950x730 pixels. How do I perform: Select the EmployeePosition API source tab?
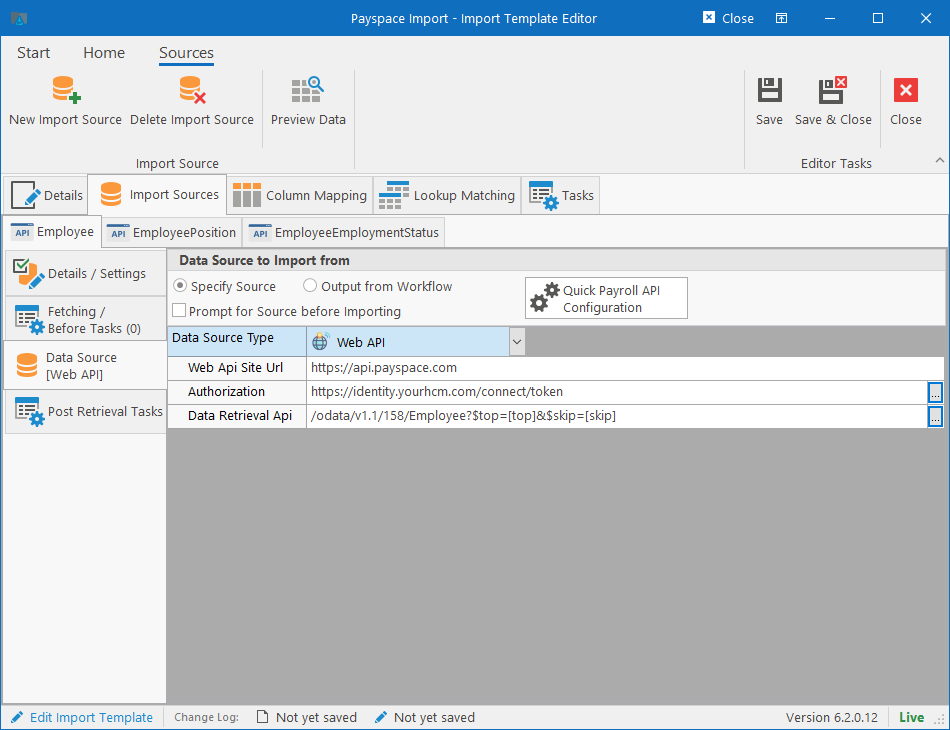[x=171, y=233]
